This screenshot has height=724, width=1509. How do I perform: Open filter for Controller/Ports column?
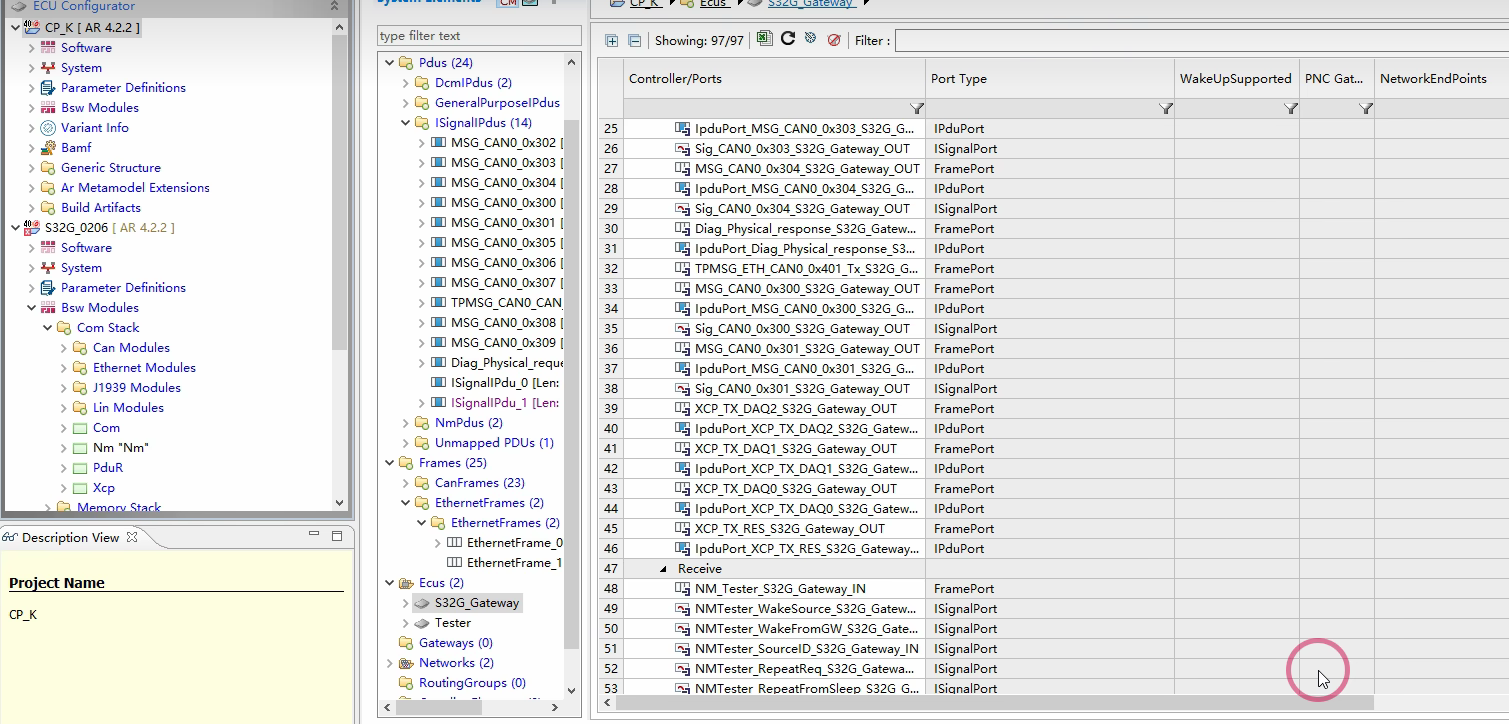point(916,108)
